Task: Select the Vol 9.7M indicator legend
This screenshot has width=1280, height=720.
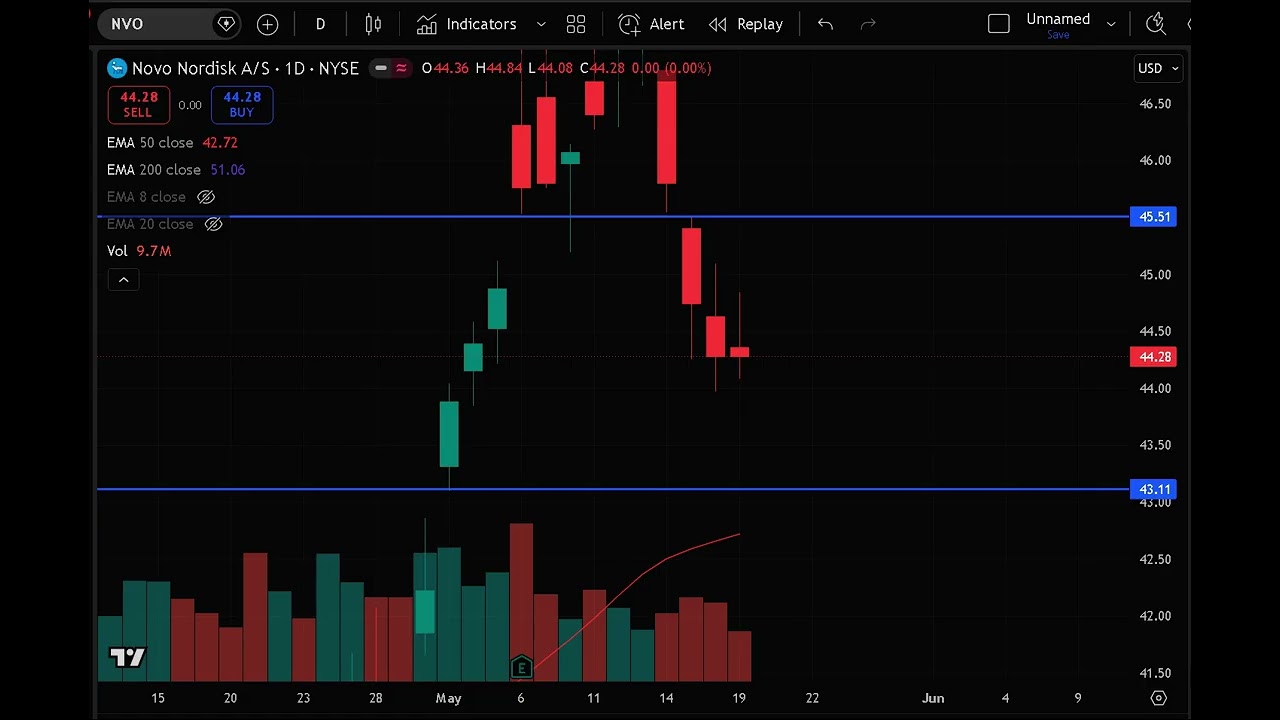Action: pos(139,251)
